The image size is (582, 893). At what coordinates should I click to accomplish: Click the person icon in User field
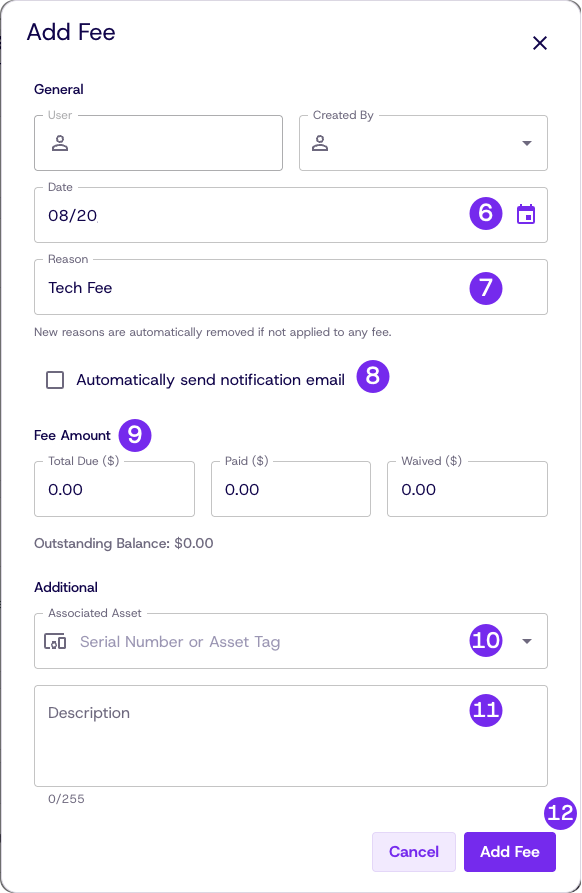coord(60,143)
